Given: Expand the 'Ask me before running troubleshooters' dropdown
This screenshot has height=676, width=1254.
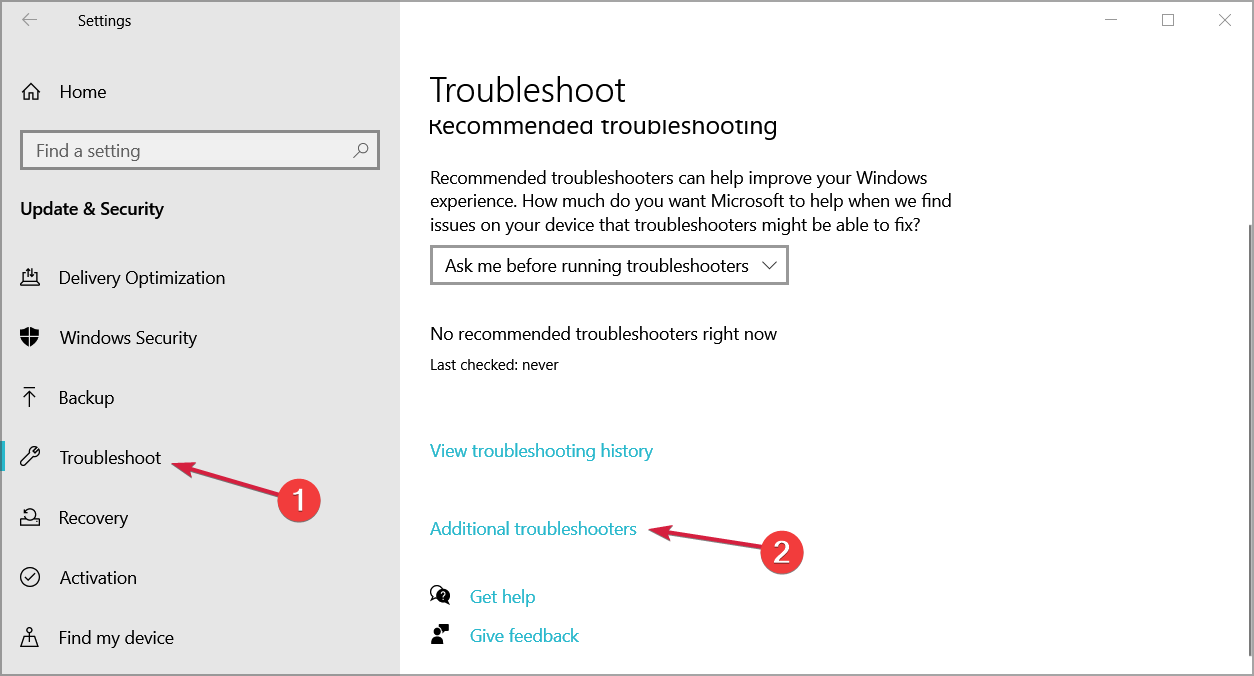Looking at the screenshot, I should pyautogui.click(x=609, y=266).
